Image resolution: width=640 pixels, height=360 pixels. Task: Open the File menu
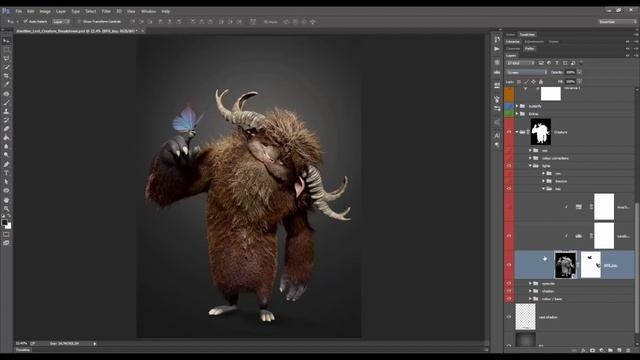click(19, 11)
